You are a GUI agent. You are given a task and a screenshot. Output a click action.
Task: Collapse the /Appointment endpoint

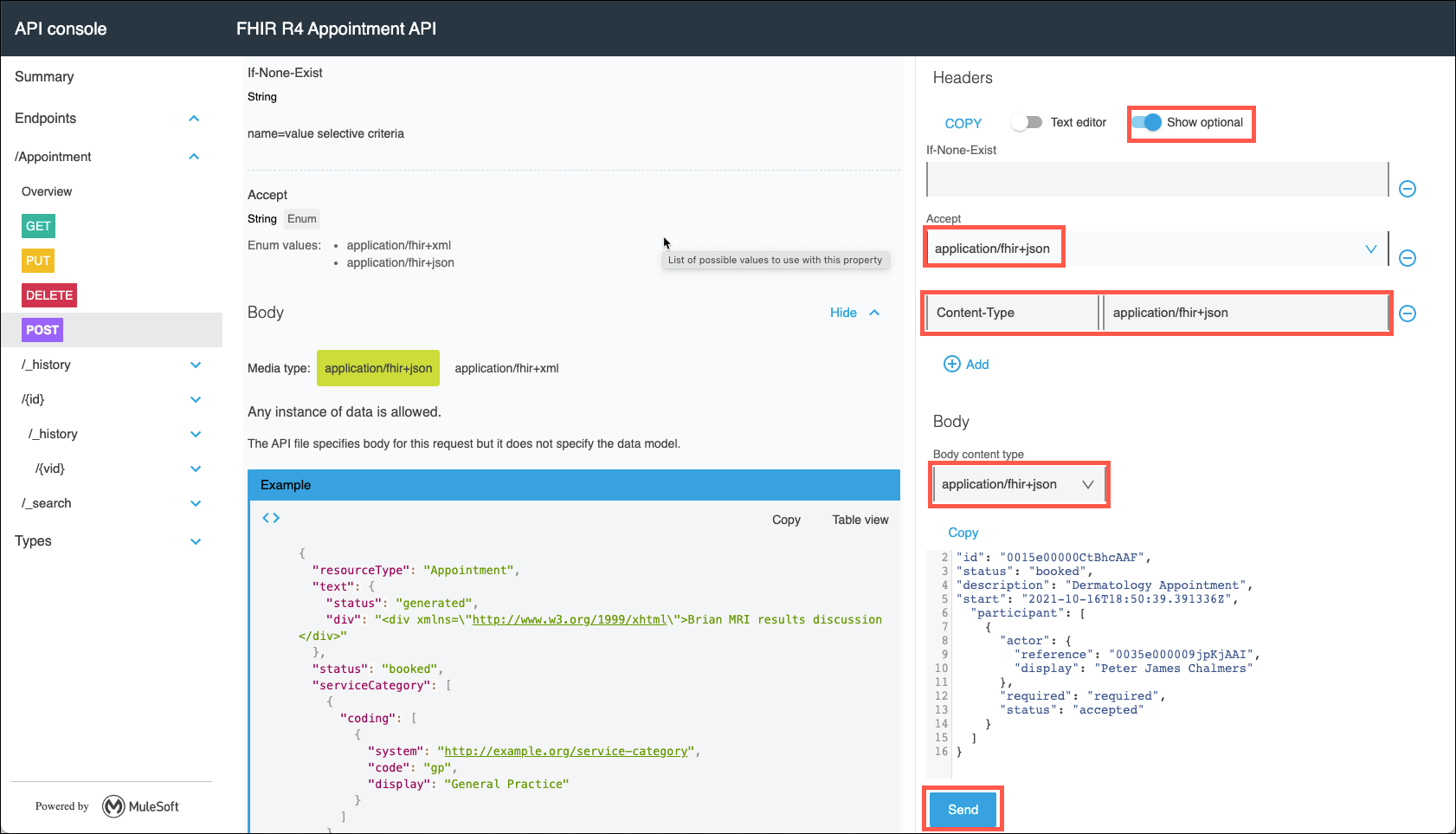[194, 157]
